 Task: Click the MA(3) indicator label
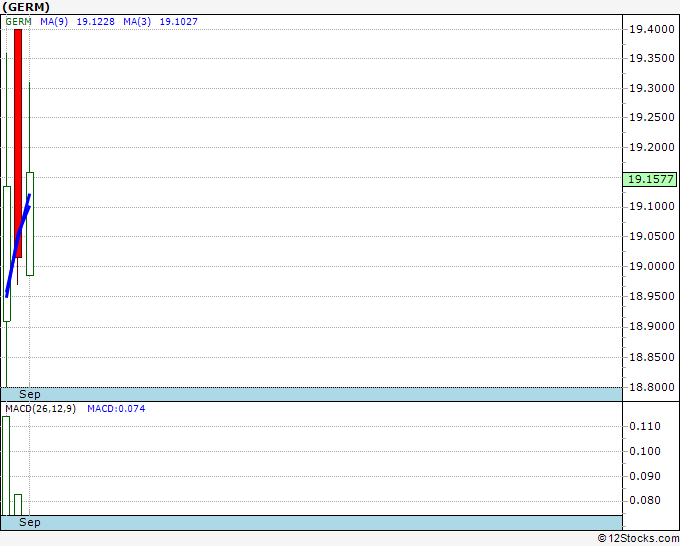137,22
